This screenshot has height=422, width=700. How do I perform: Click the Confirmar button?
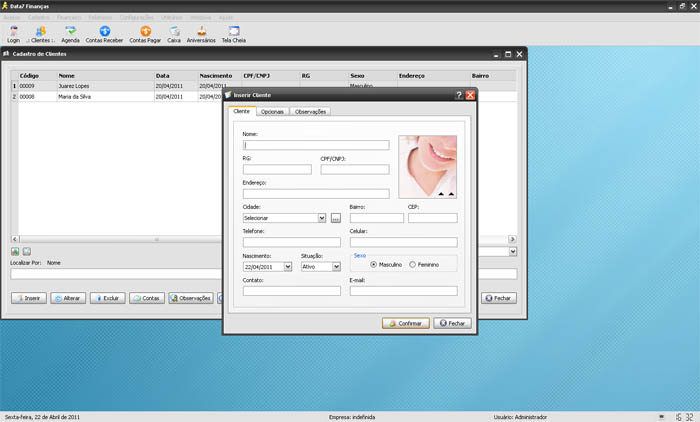pos(405,323)
